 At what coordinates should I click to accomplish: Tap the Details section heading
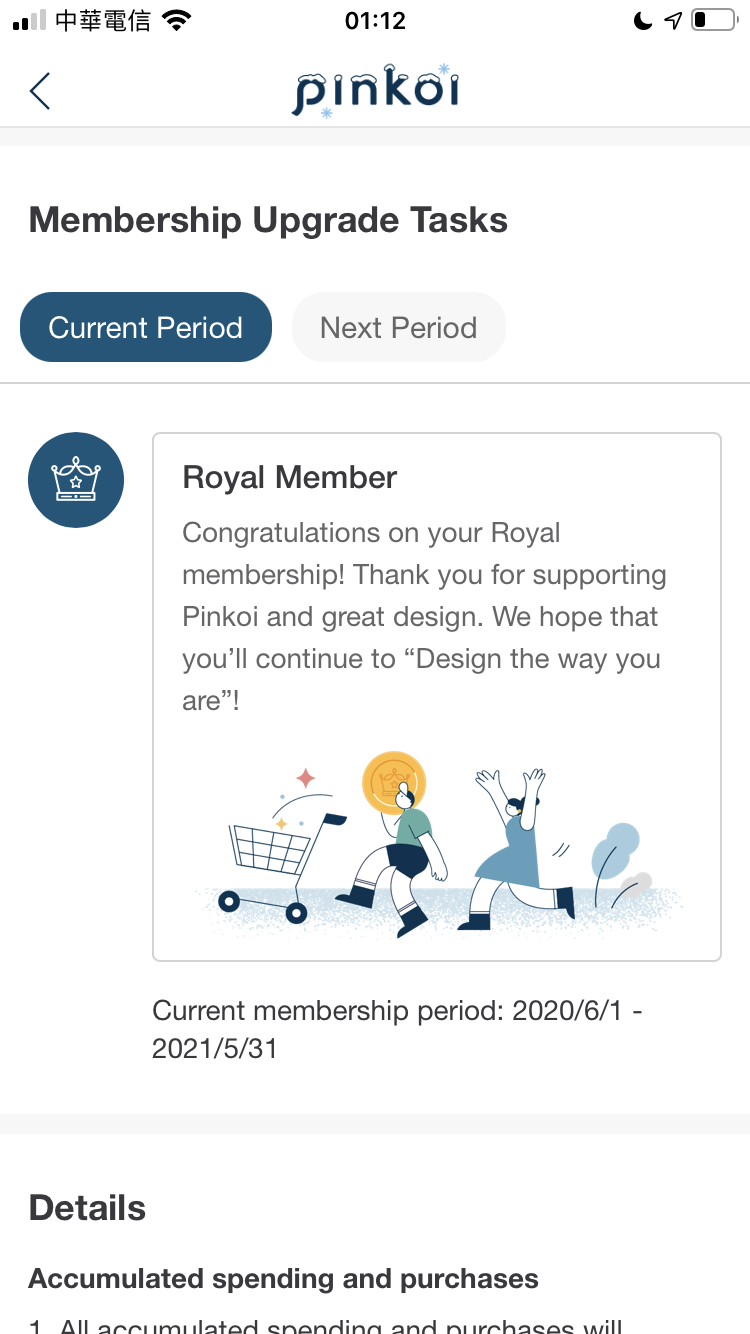pos(87,1208)
